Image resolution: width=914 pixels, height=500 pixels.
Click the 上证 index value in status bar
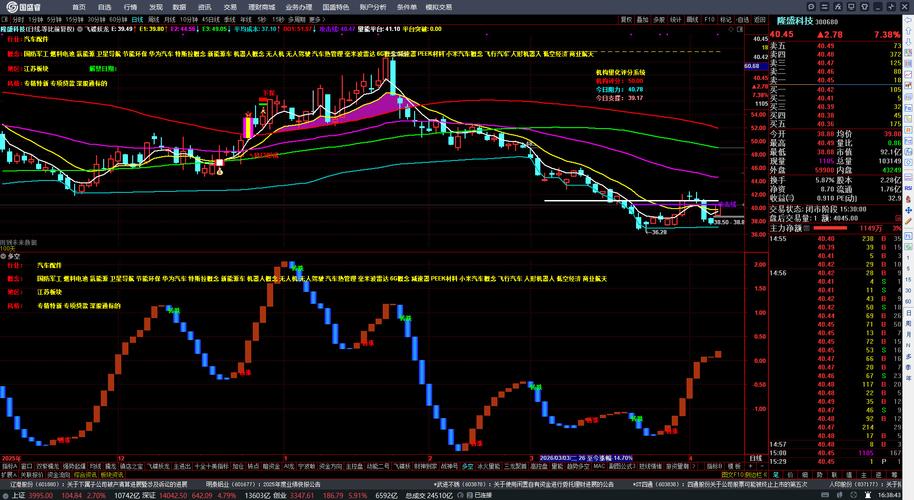tap(41, 495)
